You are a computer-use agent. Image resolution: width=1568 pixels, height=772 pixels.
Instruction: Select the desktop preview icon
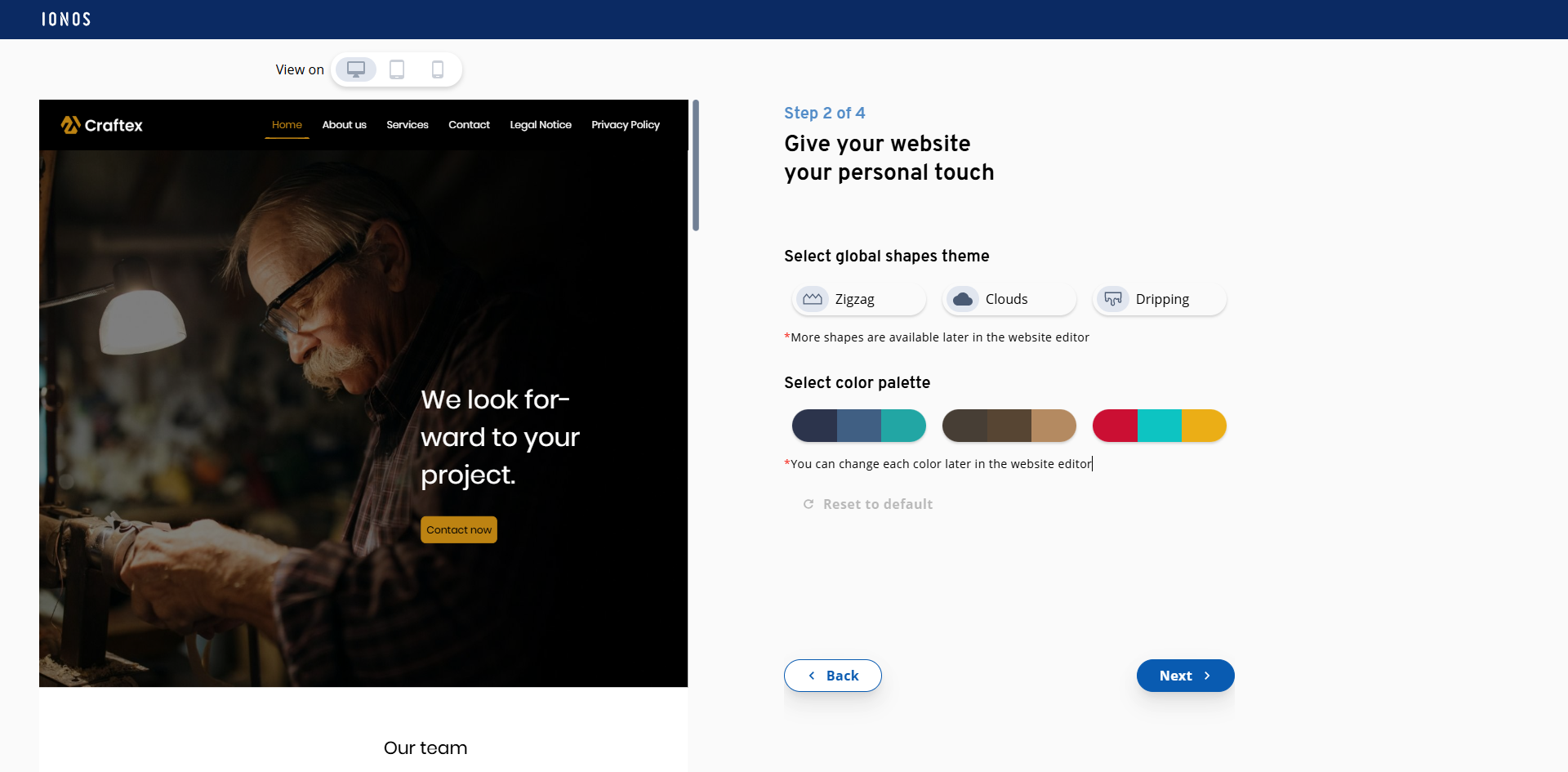click(x=355, y=69)
